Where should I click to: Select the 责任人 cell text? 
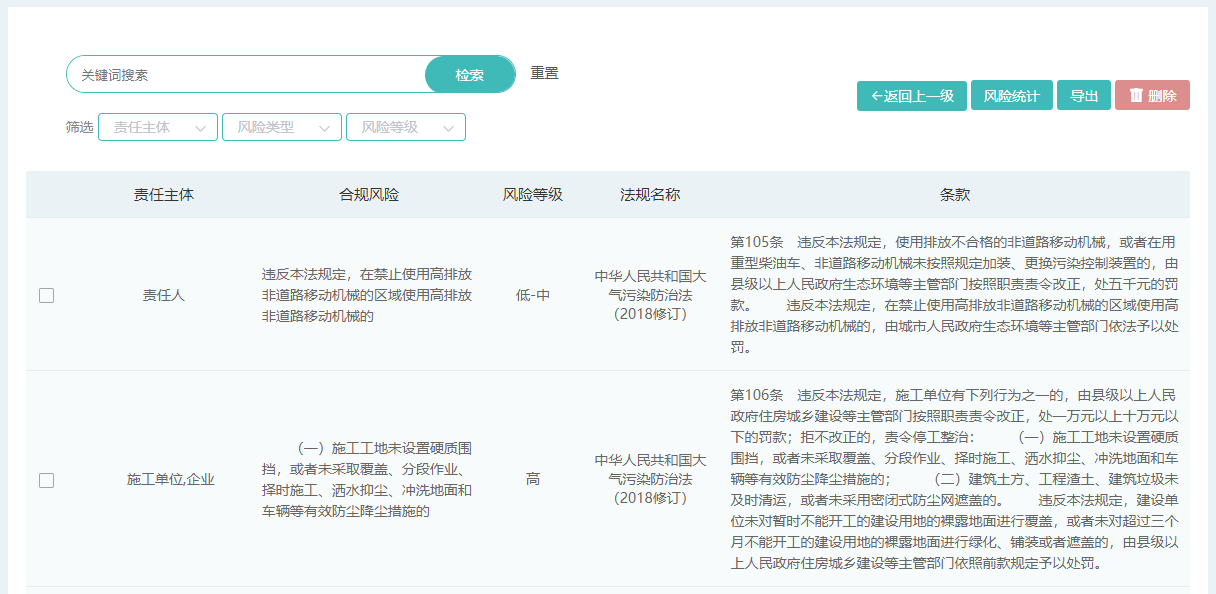coord(164,295)
